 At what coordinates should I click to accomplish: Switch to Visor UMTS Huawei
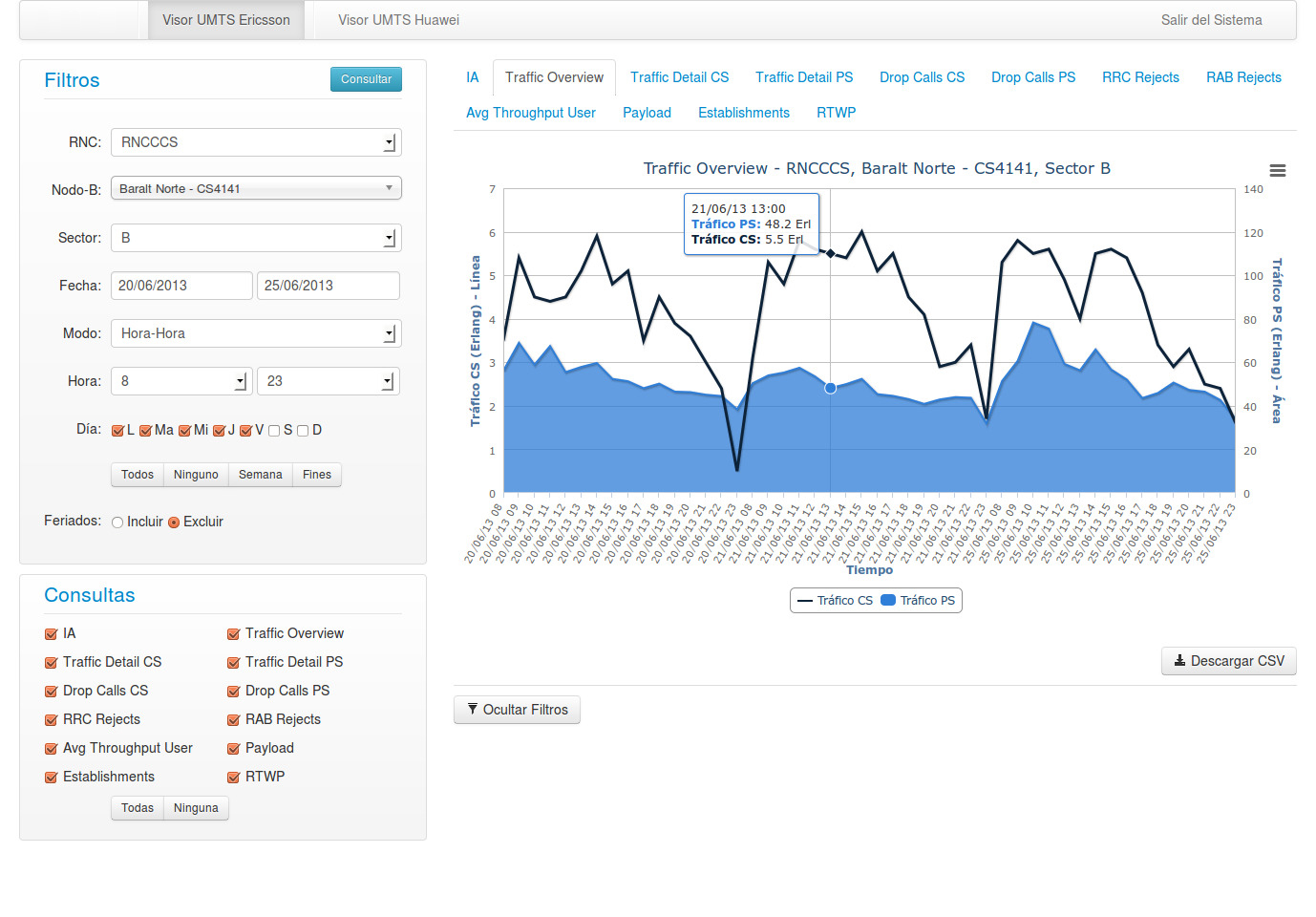point(398,20)
